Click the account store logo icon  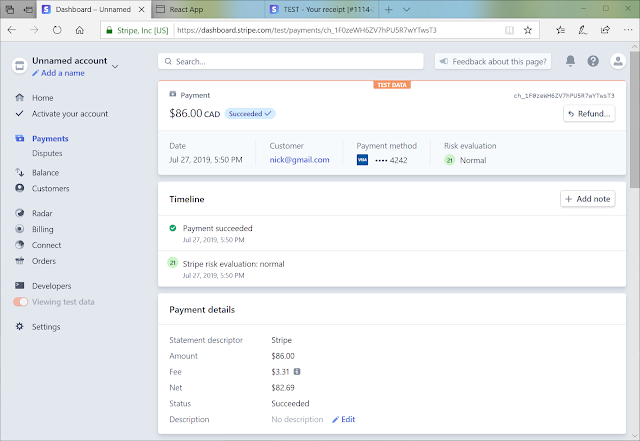pyautogui.click(x=19, y=66)
